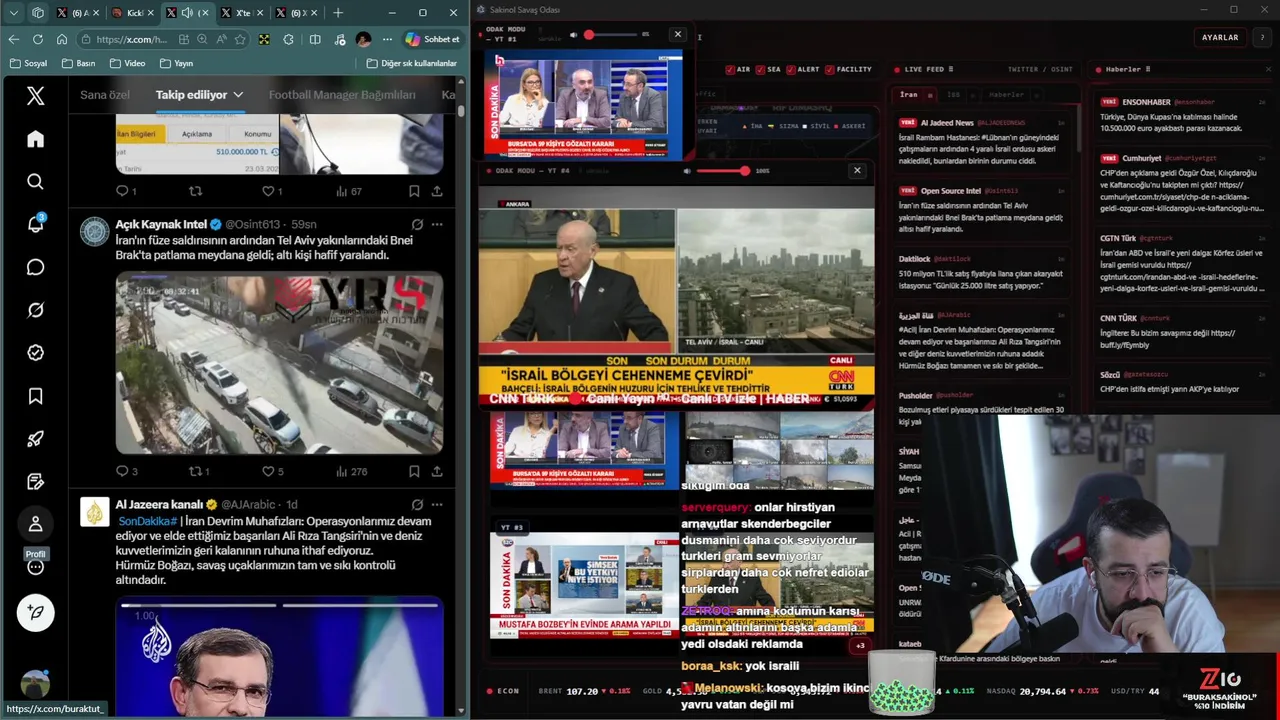1280x720 pixels.
Task: Switch to the Kick browser tab
Action: click(x=131, y=13)
